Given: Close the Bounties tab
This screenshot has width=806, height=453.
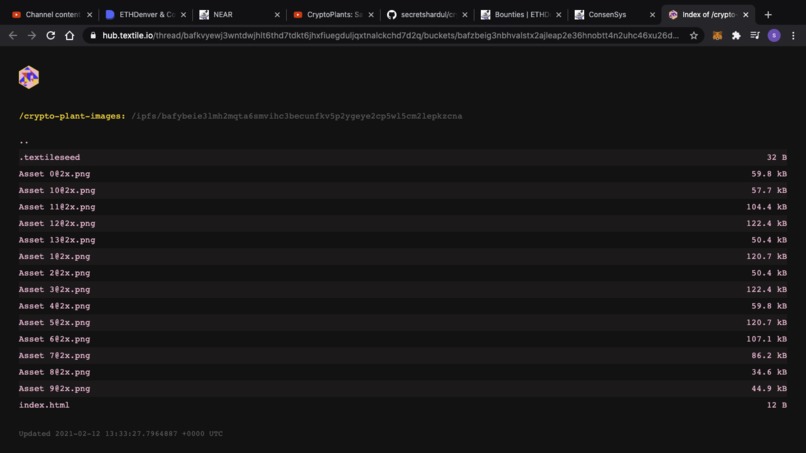Looking at the screenshot, I should point(559,15).
